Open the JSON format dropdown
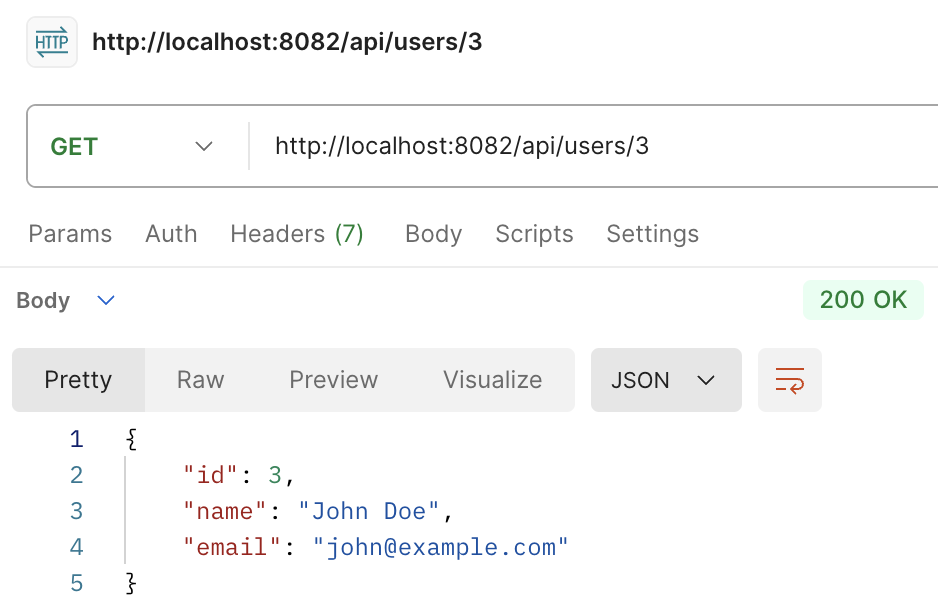The image size is (938, 614). 666,380
